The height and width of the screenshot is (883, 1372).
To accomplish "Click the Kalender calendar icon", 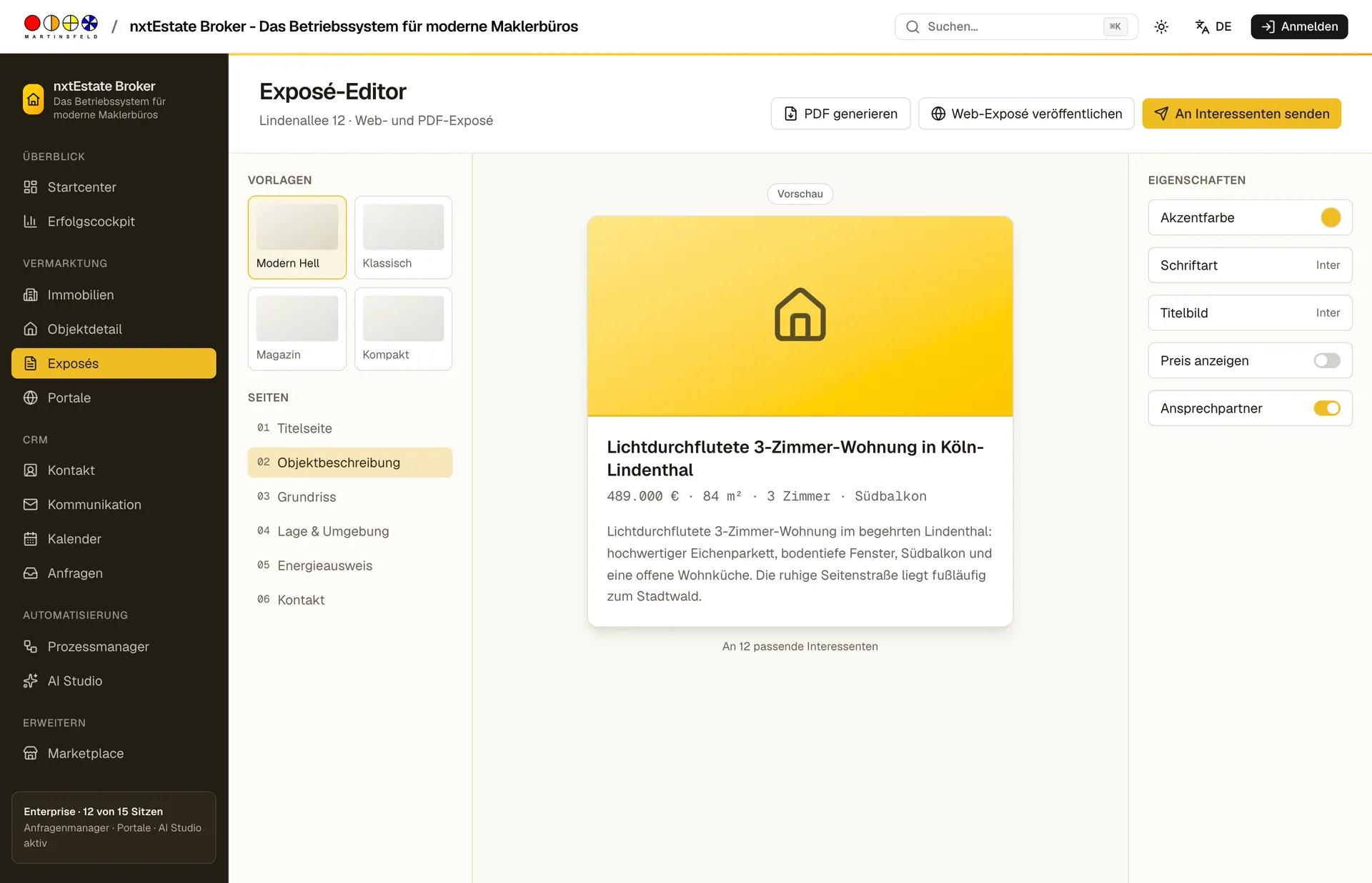I will tap(30, 539).
